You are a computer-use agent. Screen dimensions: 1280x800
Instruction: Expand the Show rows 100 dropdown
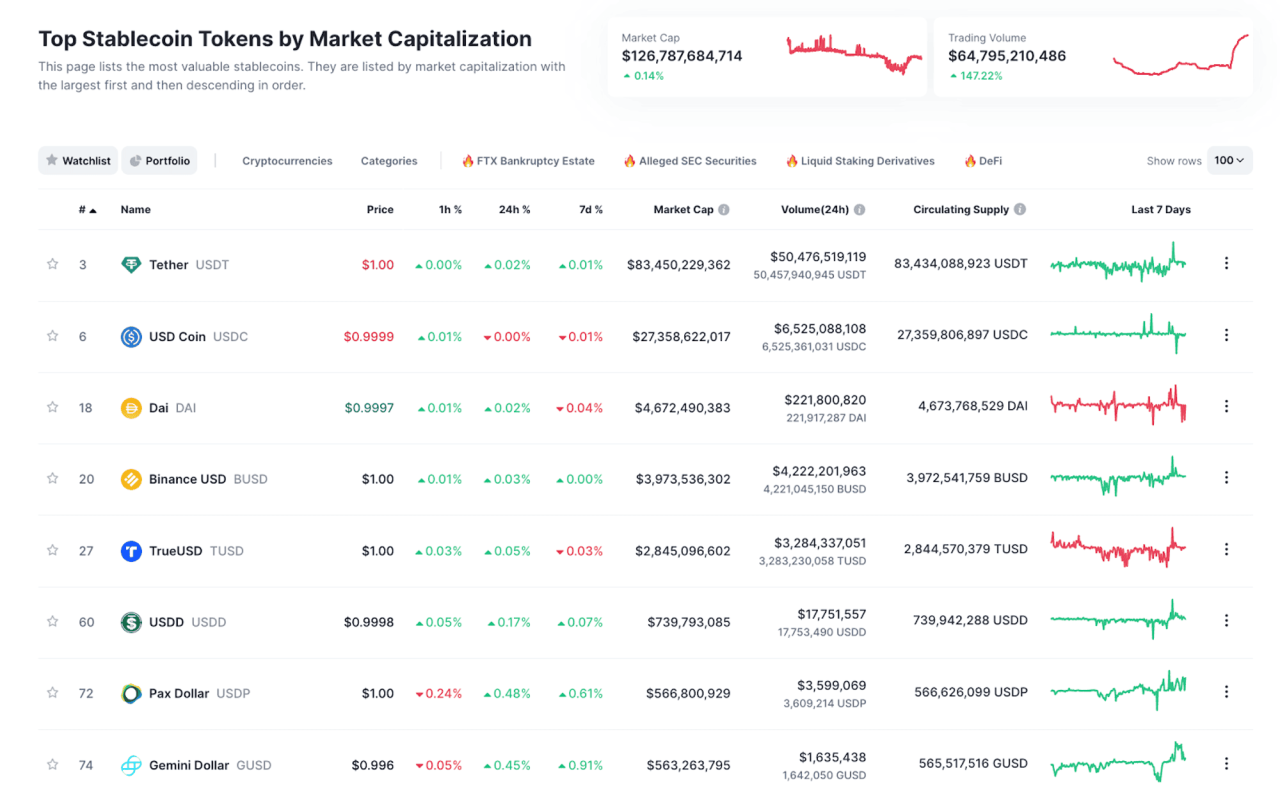[1230, 160]
